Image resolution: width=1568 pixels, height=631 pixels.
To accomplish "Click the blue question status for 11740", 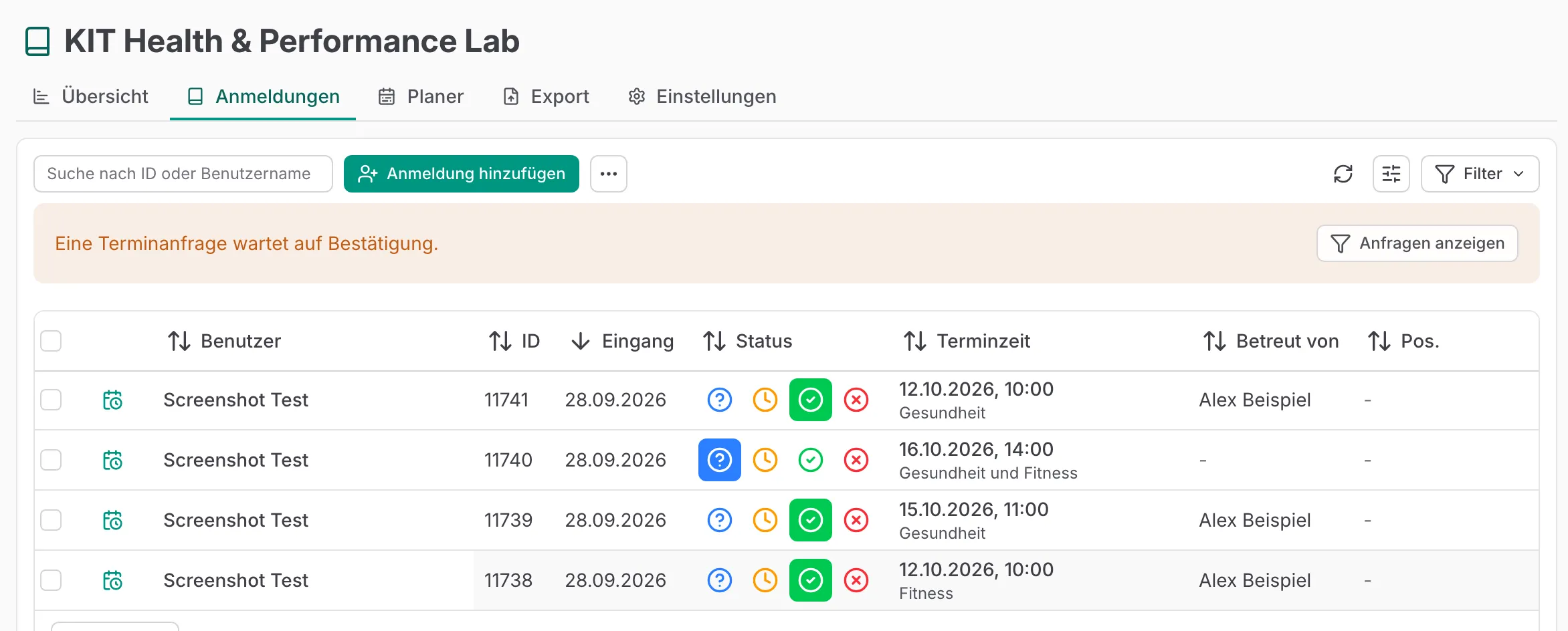I will (x=720, y=460).
